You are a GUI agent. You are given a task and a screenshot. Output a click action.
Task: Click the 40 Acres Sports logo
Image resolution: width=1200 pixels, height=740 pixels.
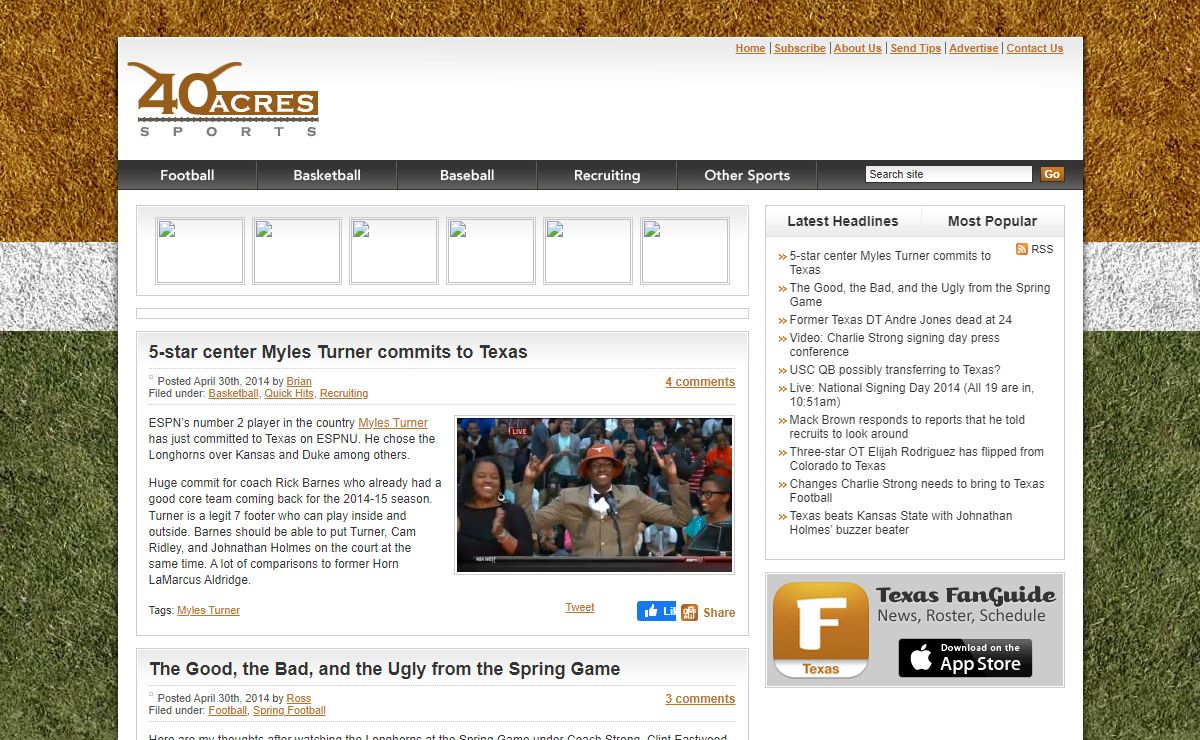tap(223, 99)
